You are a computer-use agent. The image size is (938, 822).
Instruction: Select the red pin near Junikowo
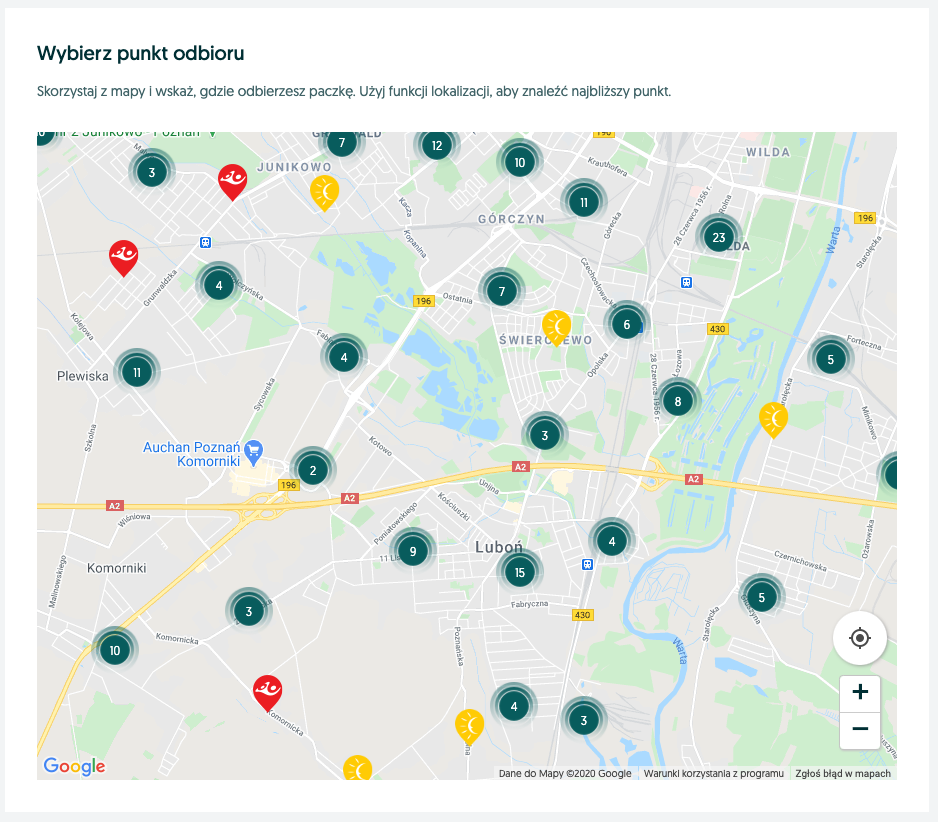[x=232, y=182]
